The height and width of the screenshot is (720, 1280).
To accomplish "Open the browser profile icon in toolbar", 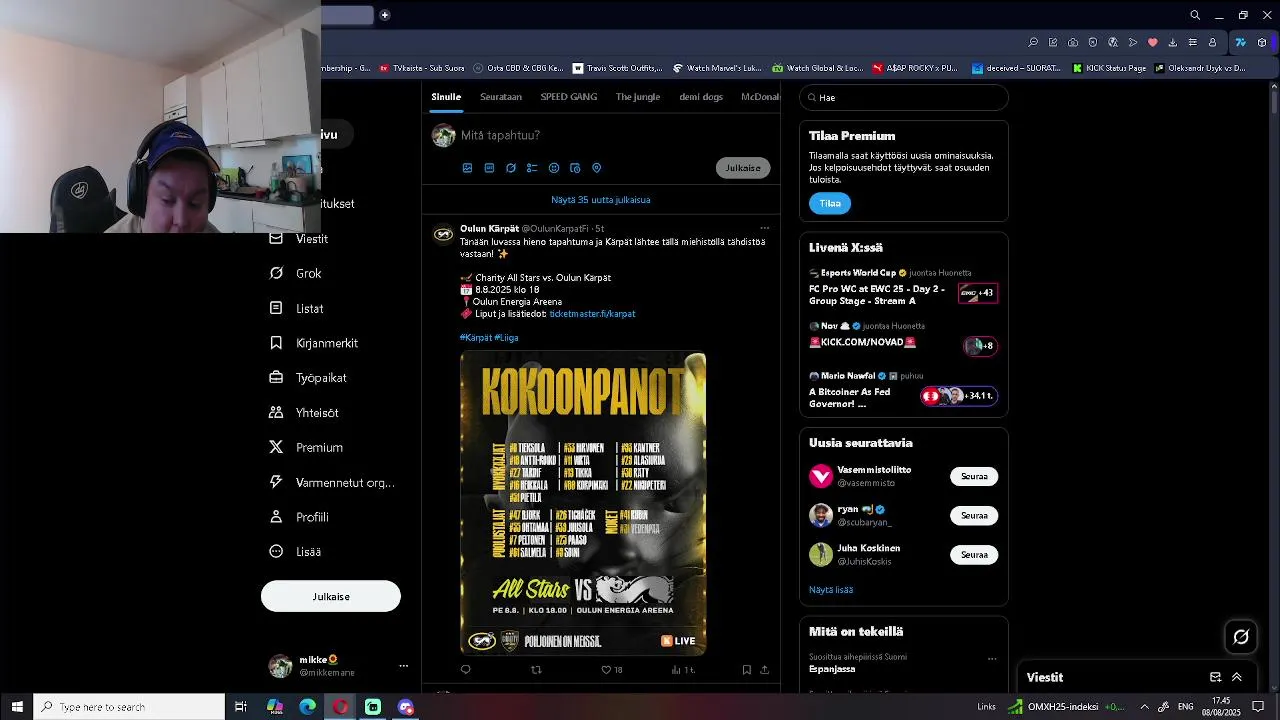I will [1212, 42].
